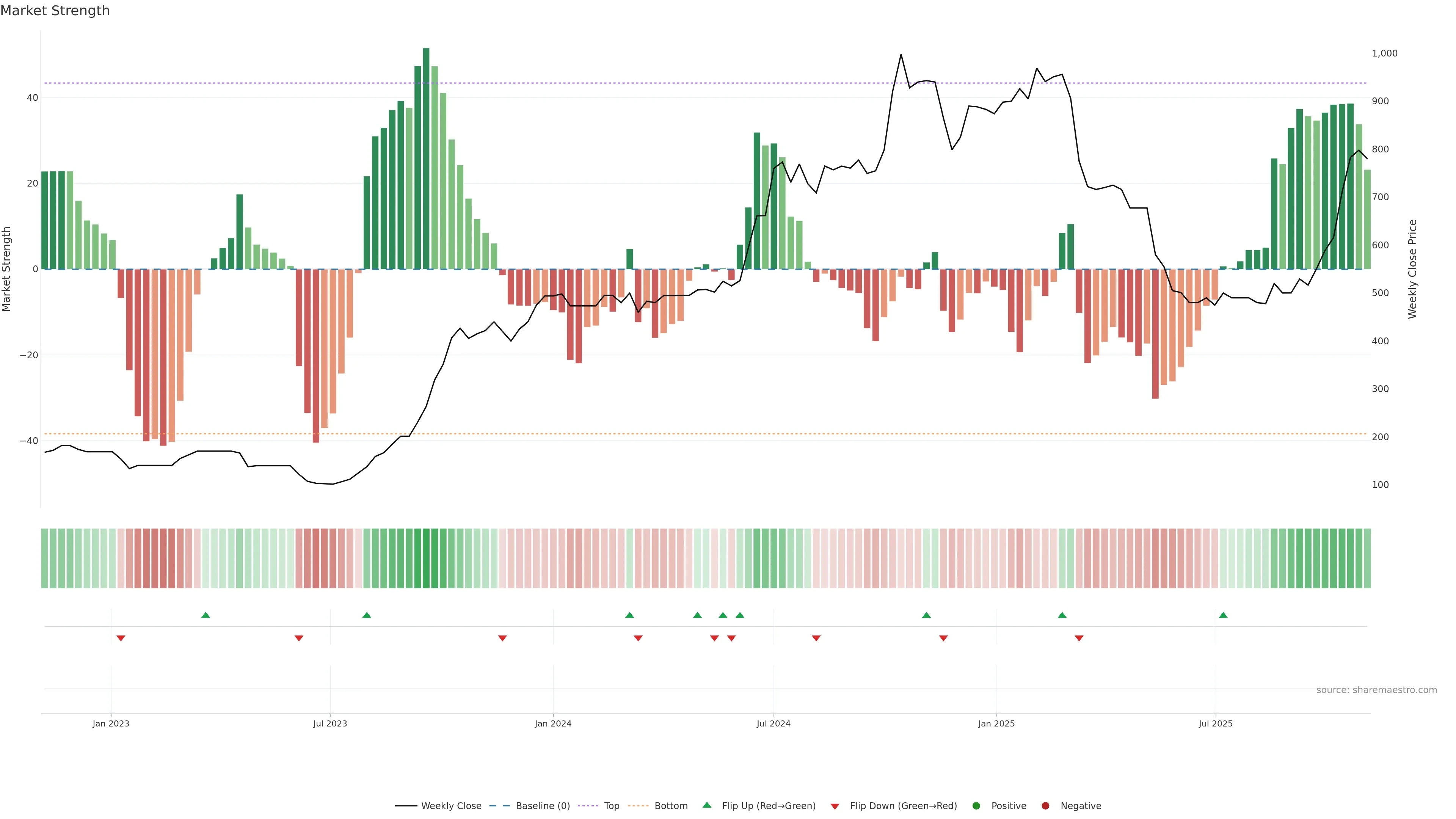Click the Positive green circle legend icon
The height and width of the screenshot is (819, 1456).
point(976,805)
